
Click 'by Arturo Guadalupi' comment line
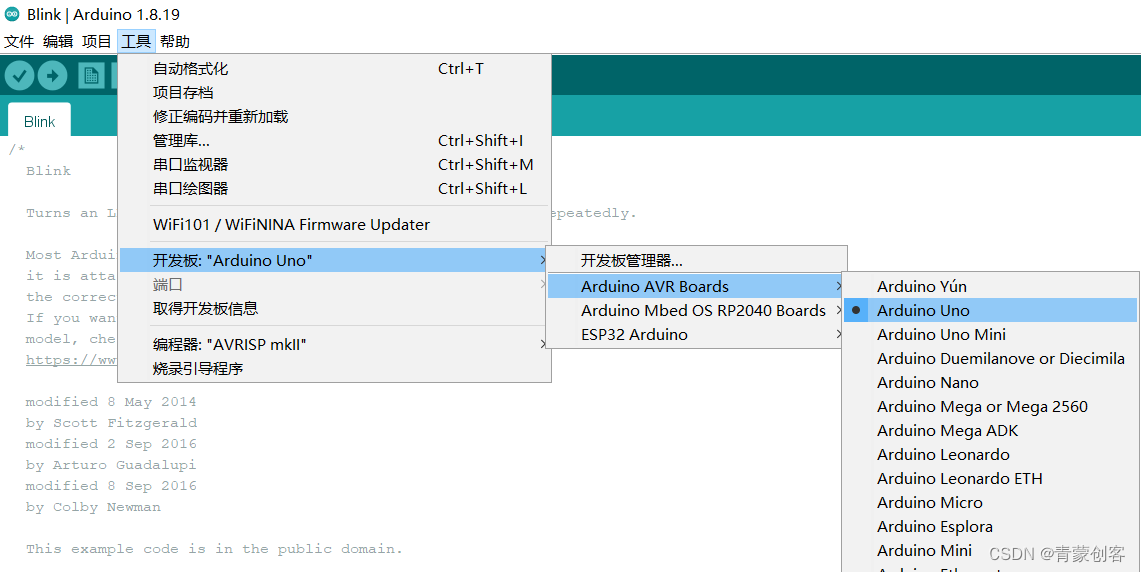point(111,464)
